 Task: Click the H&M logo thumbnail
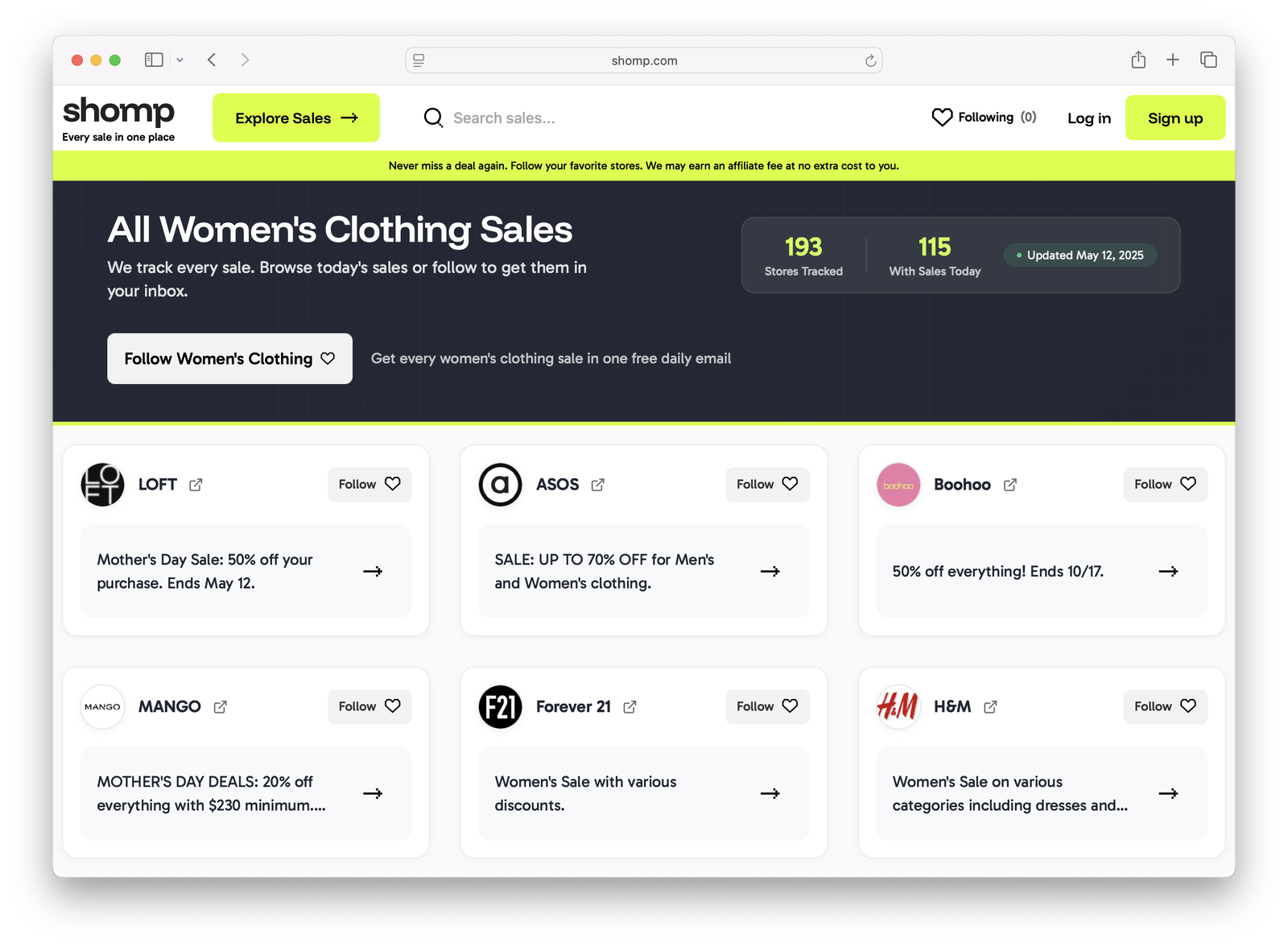(x=898, y=707)
